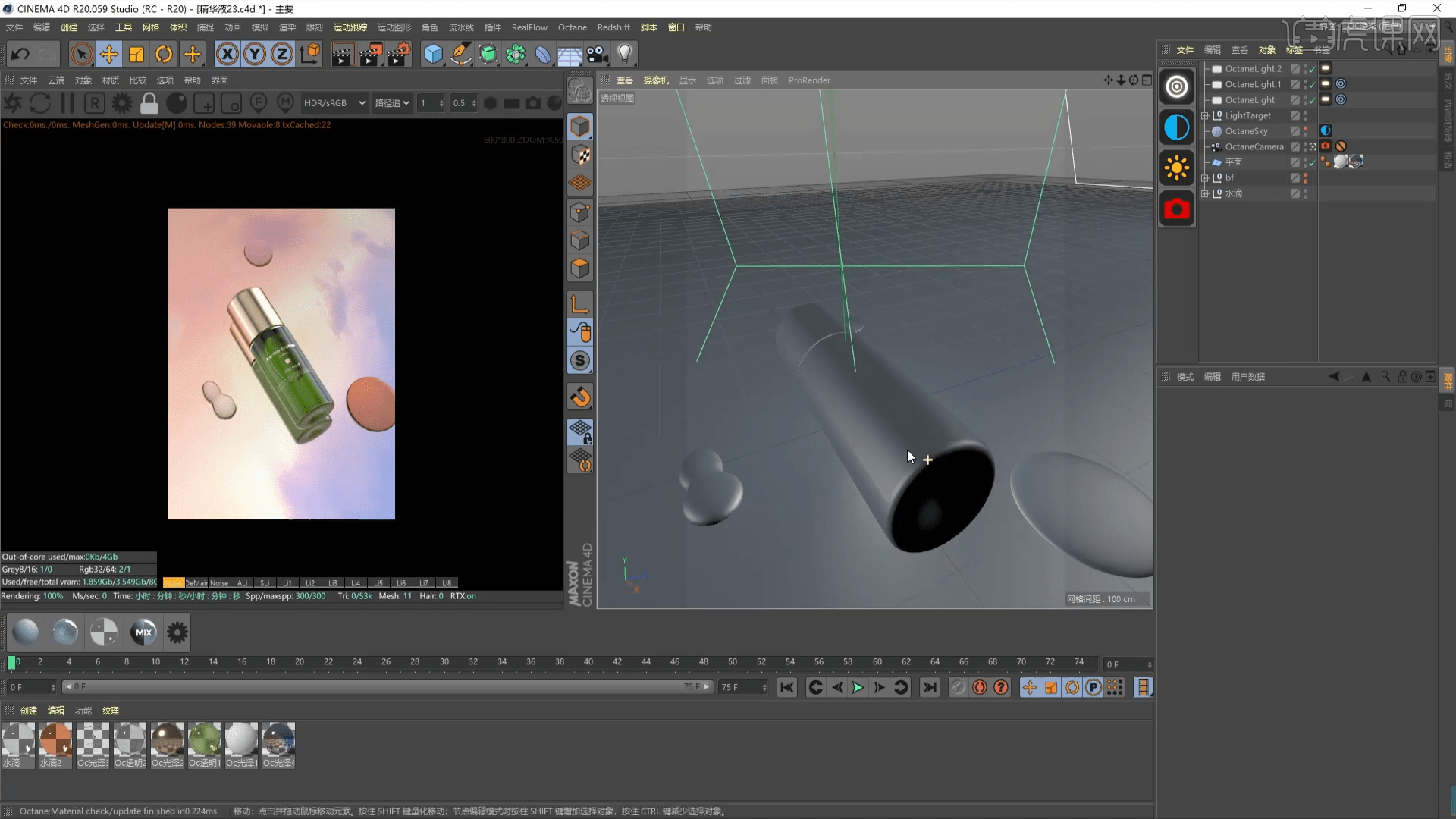Select the Octane HDRI environment icon
This screenshot has height=819, width=1456.
point(1176,126)
